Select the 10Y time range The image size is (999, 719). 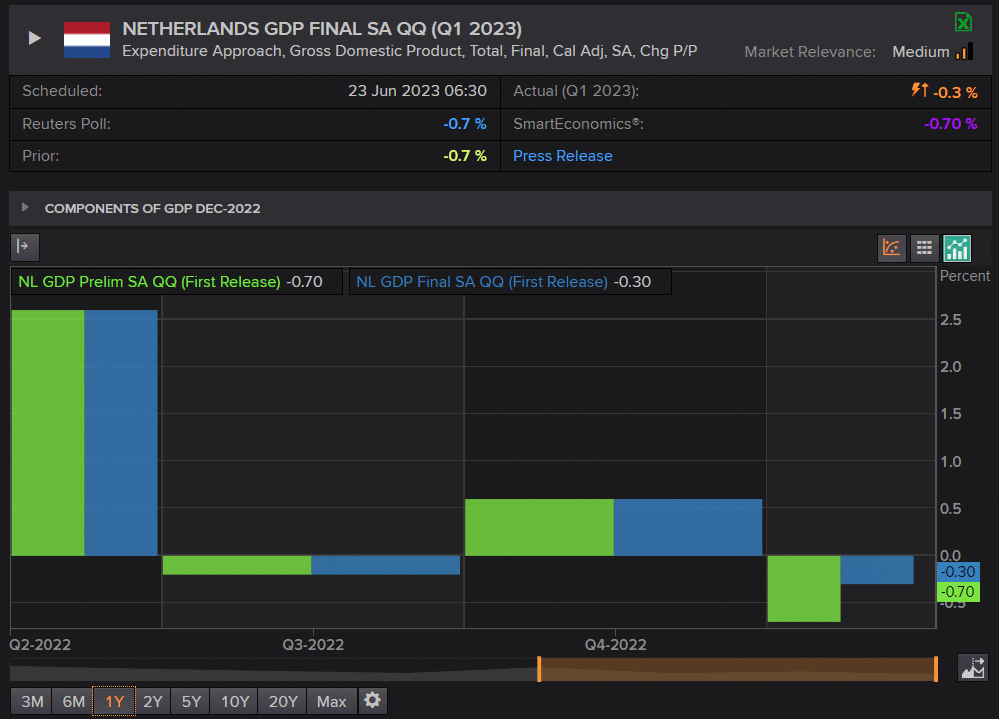[234, 701]
